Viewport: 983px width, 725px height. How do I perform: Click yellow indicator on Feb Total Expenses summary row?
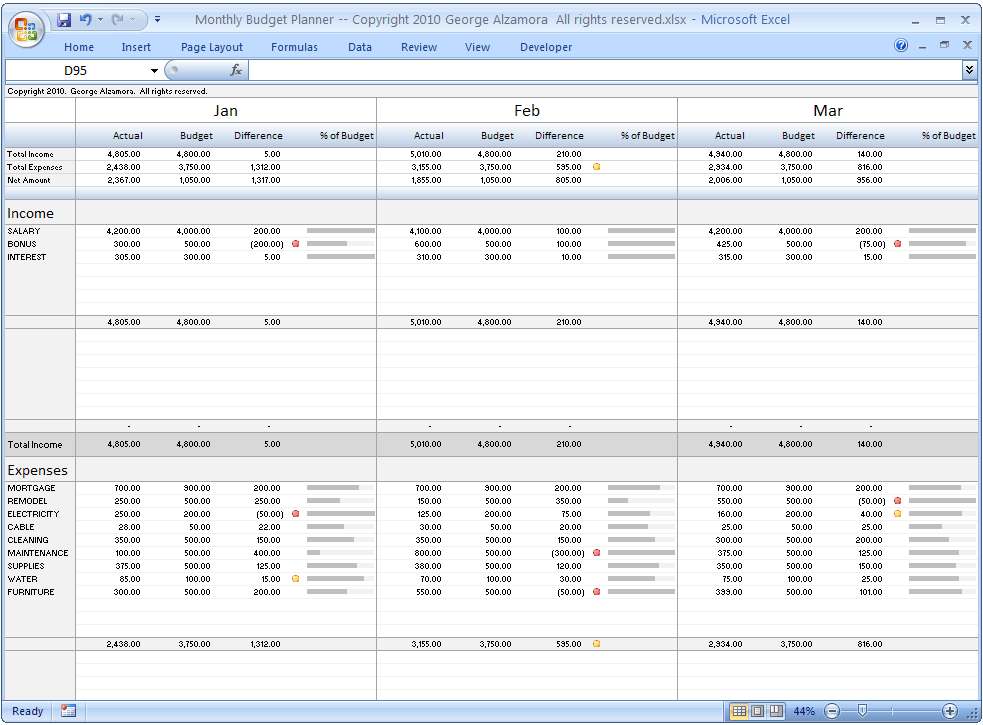point(596,167)
